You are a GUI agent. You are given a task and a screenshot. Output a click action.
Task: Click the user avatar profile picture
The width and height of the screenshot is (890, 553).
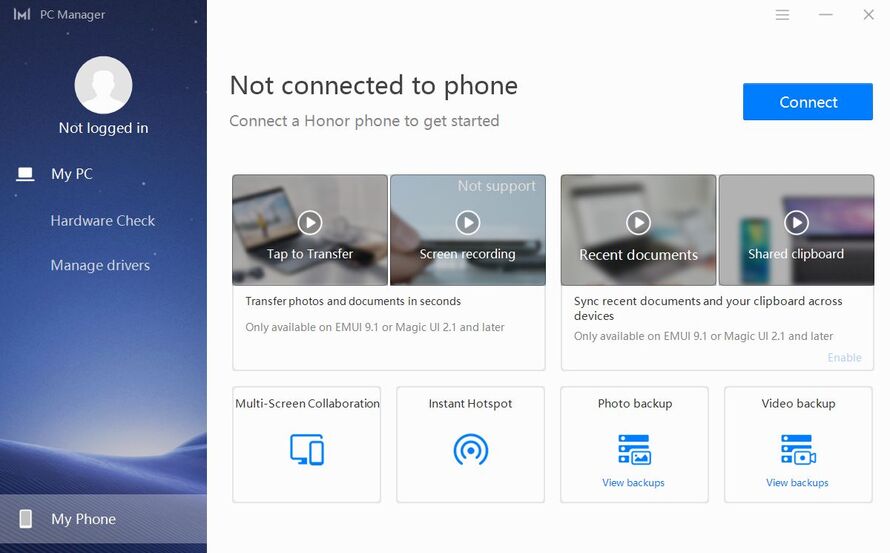click(x=103, y=85)
